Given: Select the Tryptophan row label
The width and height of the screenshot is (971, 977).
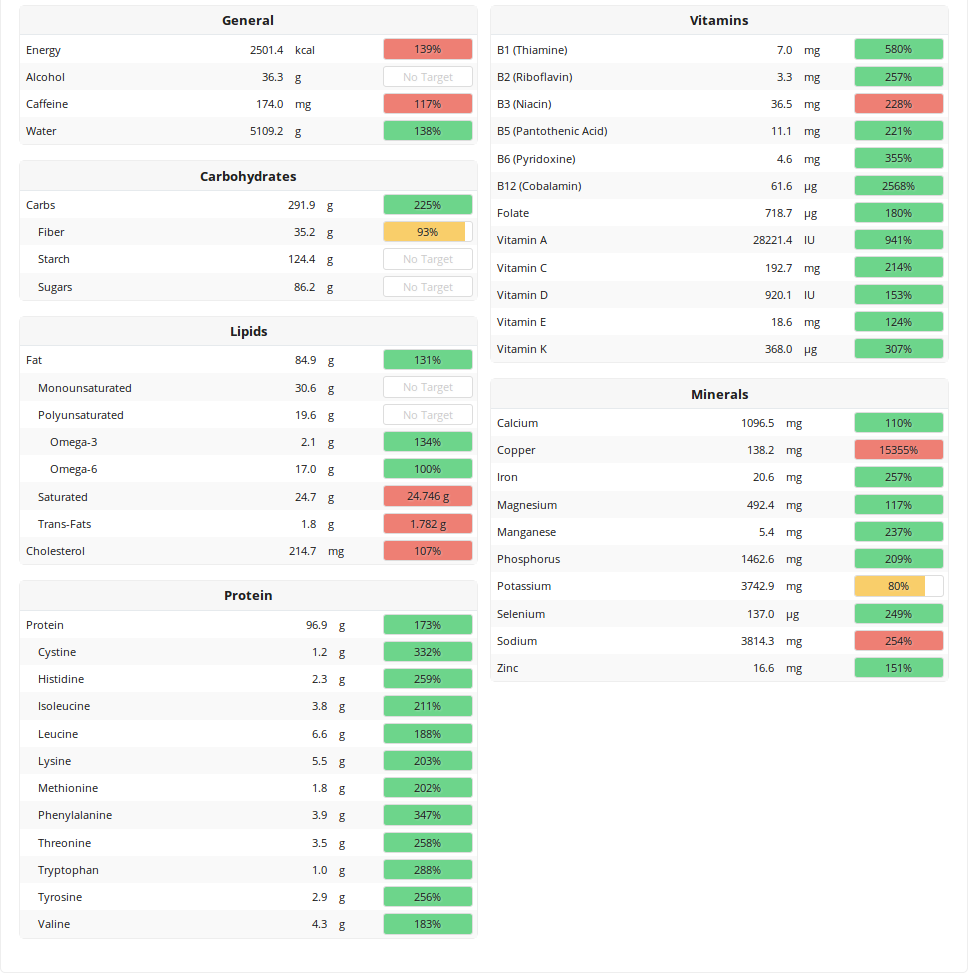Looking at the screenshot, I should pos(68,870).
